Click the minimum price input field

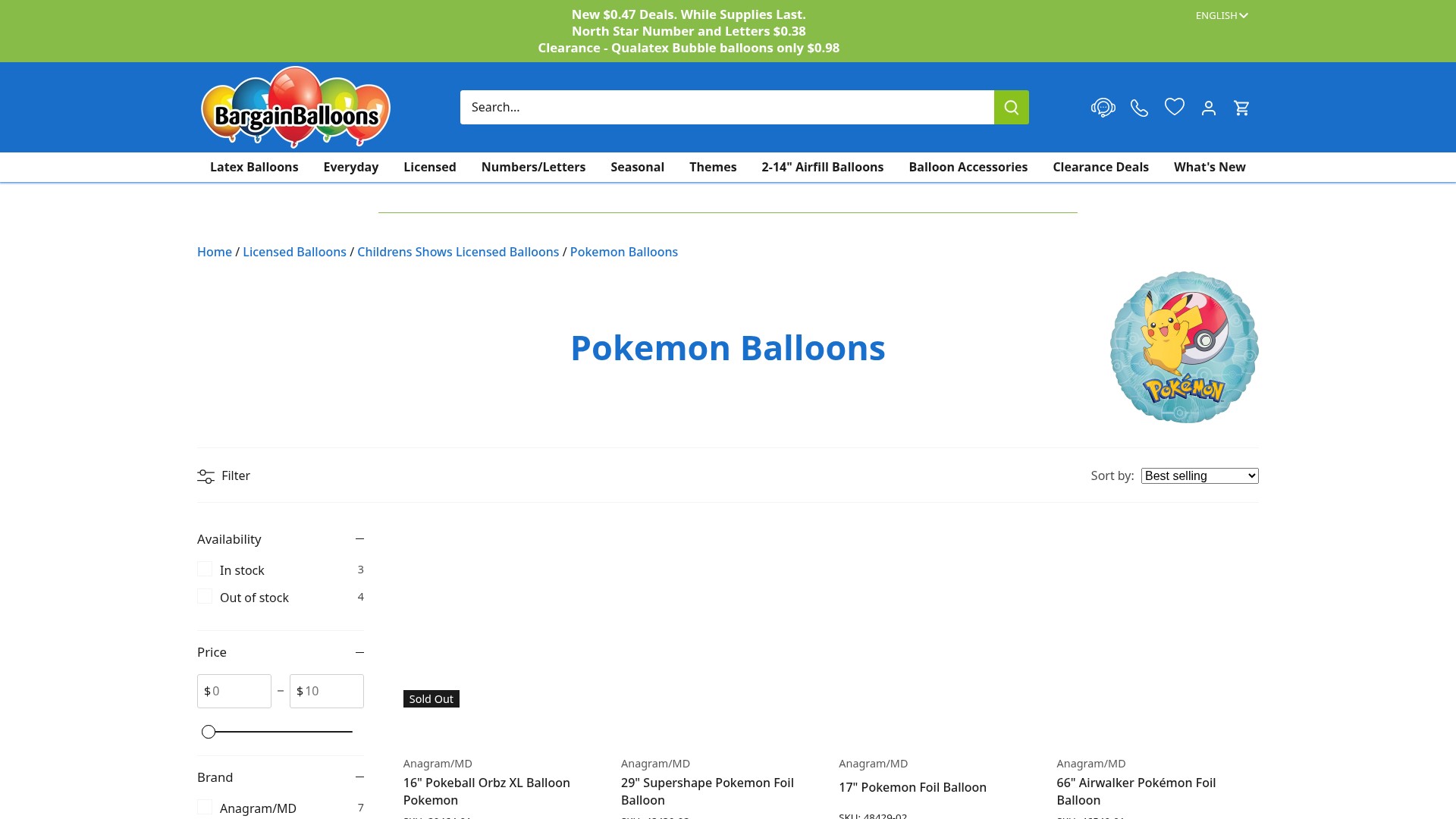pyautogui.click(x=234, y=691)
